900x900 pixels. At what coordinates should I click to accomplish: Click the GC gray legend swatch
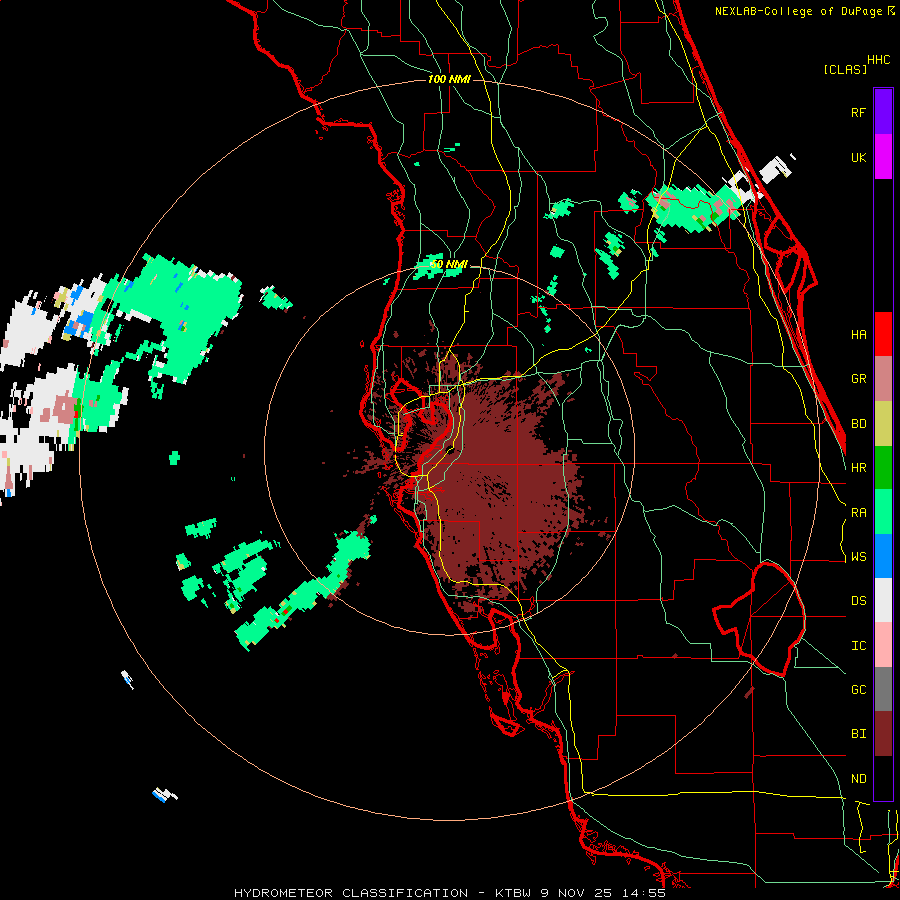coord(883,689)
